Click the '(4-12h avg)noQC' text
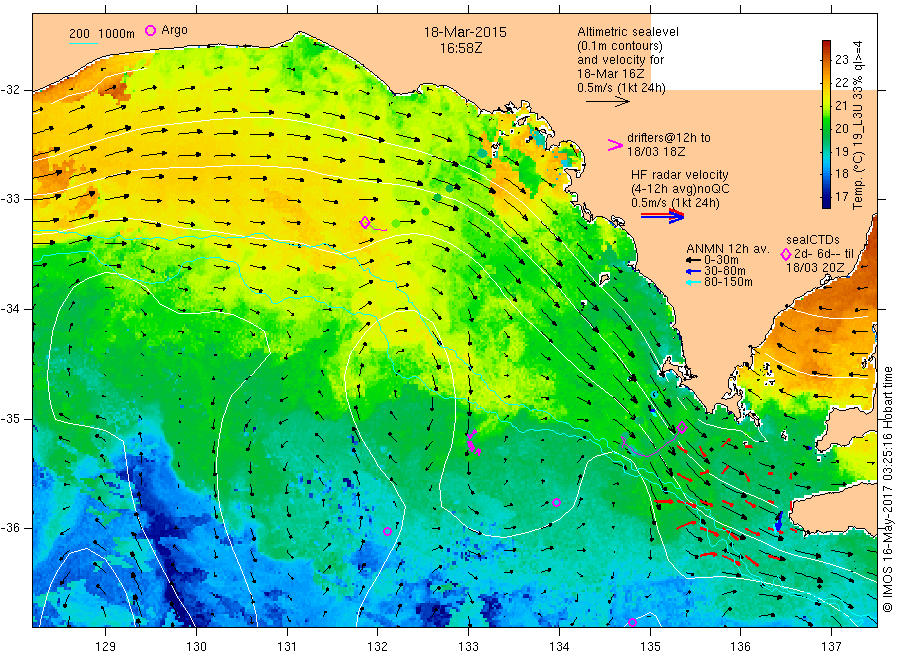 click(680, 189)
